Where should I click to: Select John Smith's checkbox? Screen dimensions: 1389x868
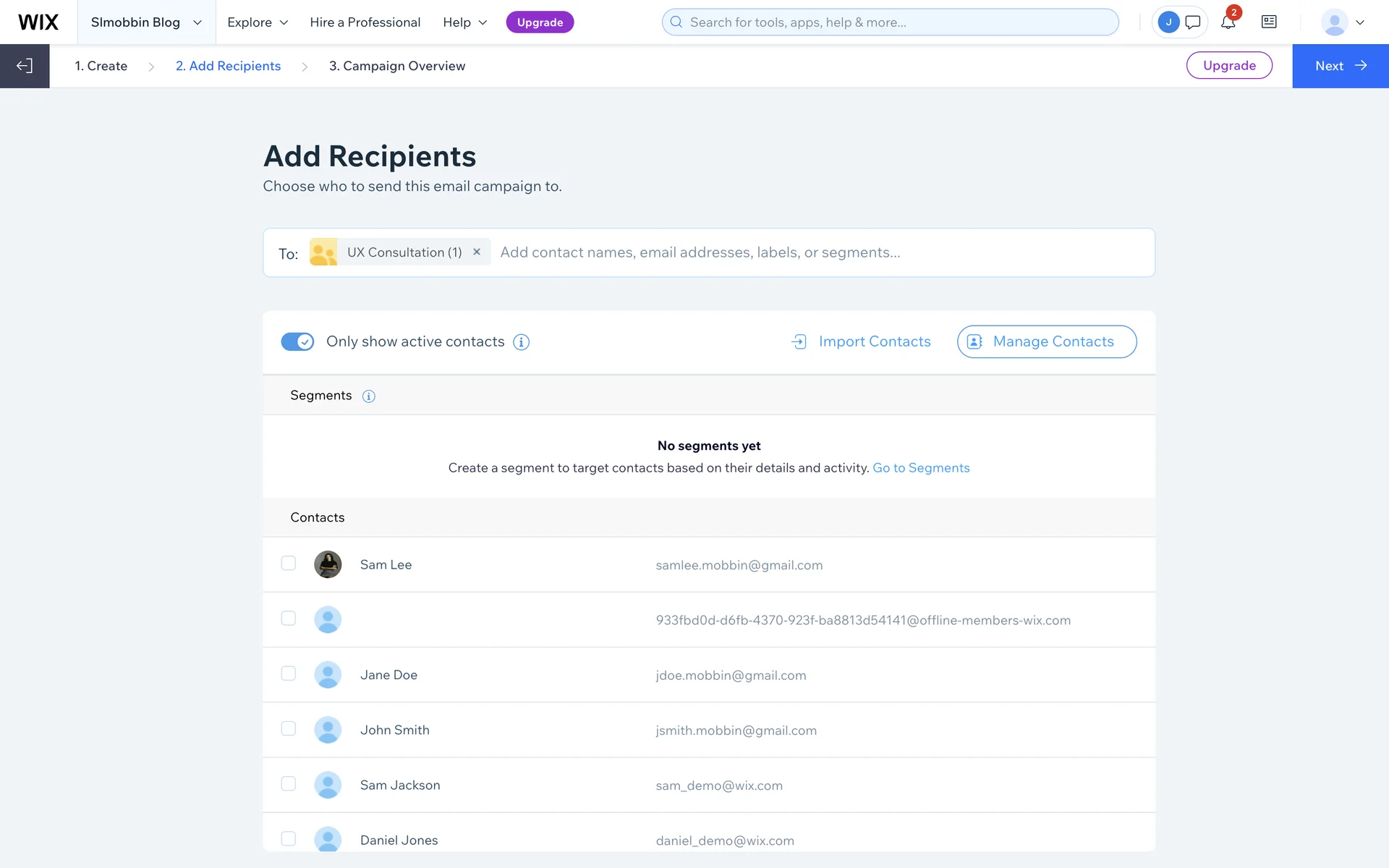[x=289, y=728]
